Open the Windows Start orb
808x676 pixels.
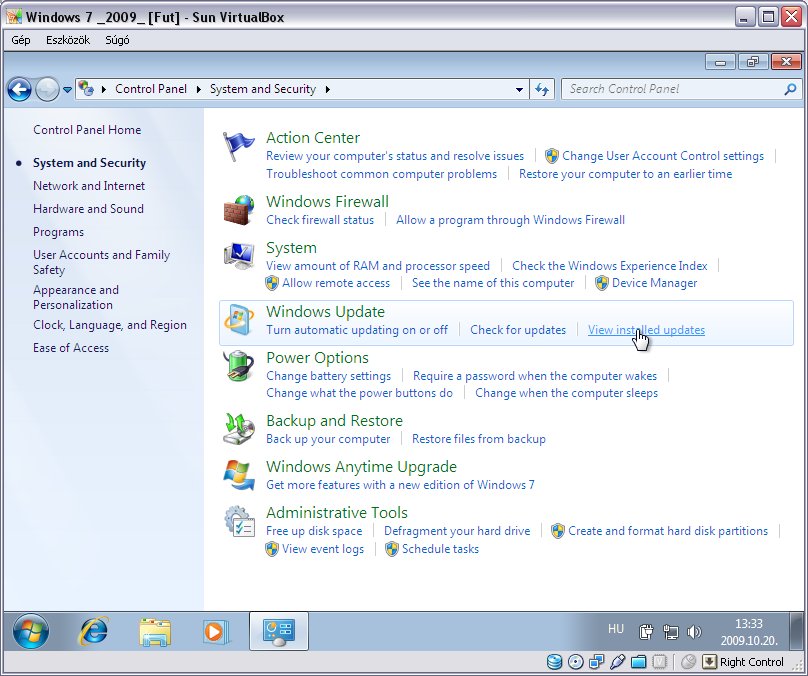click(x=31, y=631)
